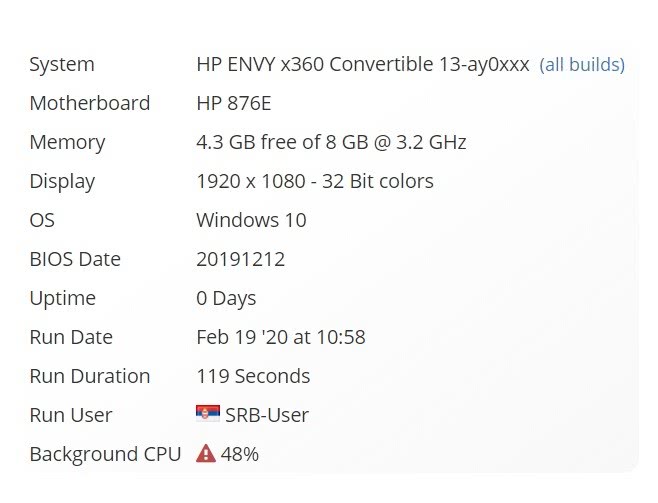Screen dimensions: 658x503
Task: Select the 0 Days uptime value
Action: 226,298
